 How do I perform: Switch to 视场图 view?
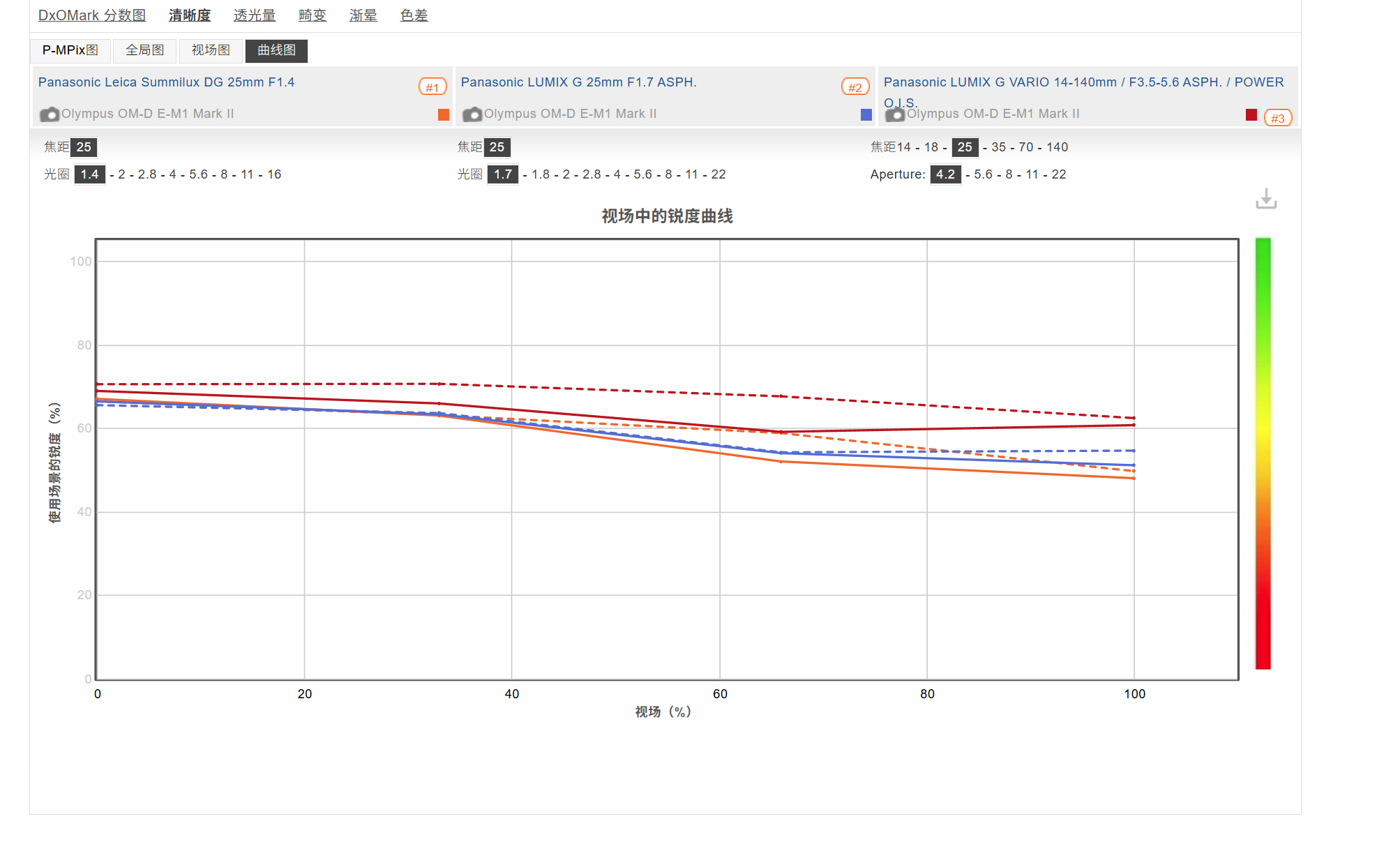[x=211, y=50]
